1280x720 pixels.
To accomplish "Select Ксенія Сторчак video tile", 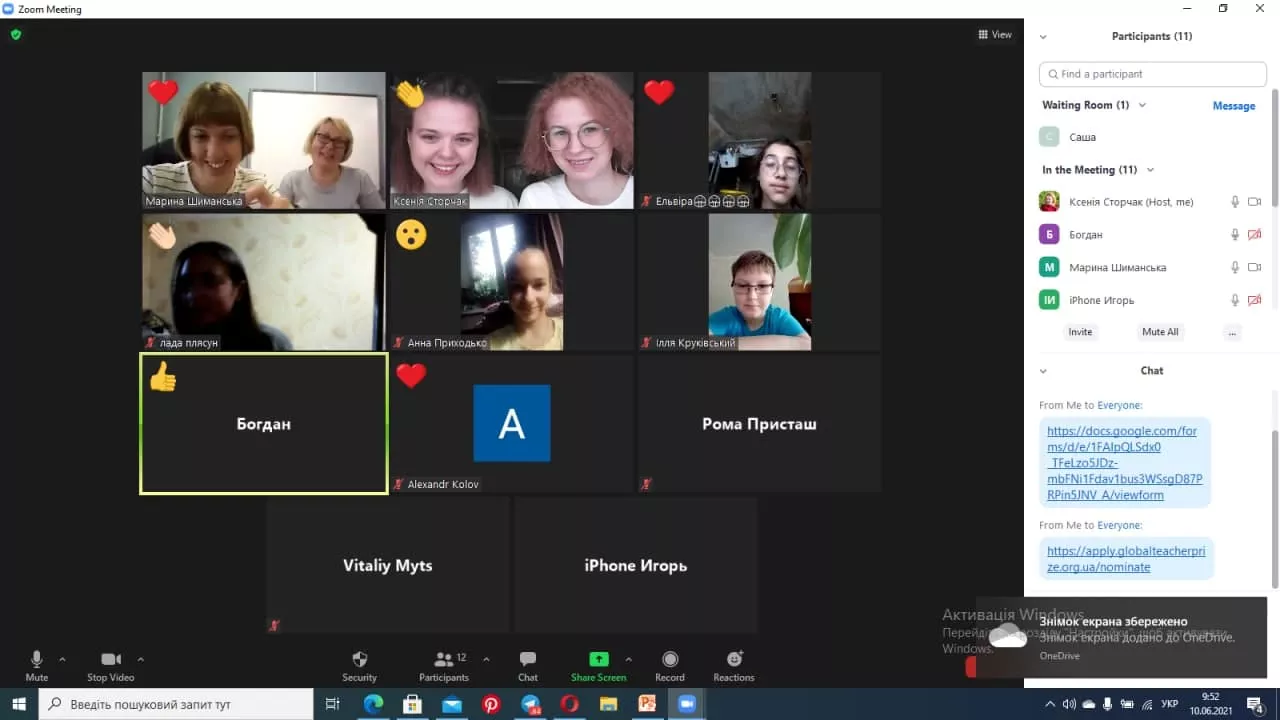I will coord(511,140).
